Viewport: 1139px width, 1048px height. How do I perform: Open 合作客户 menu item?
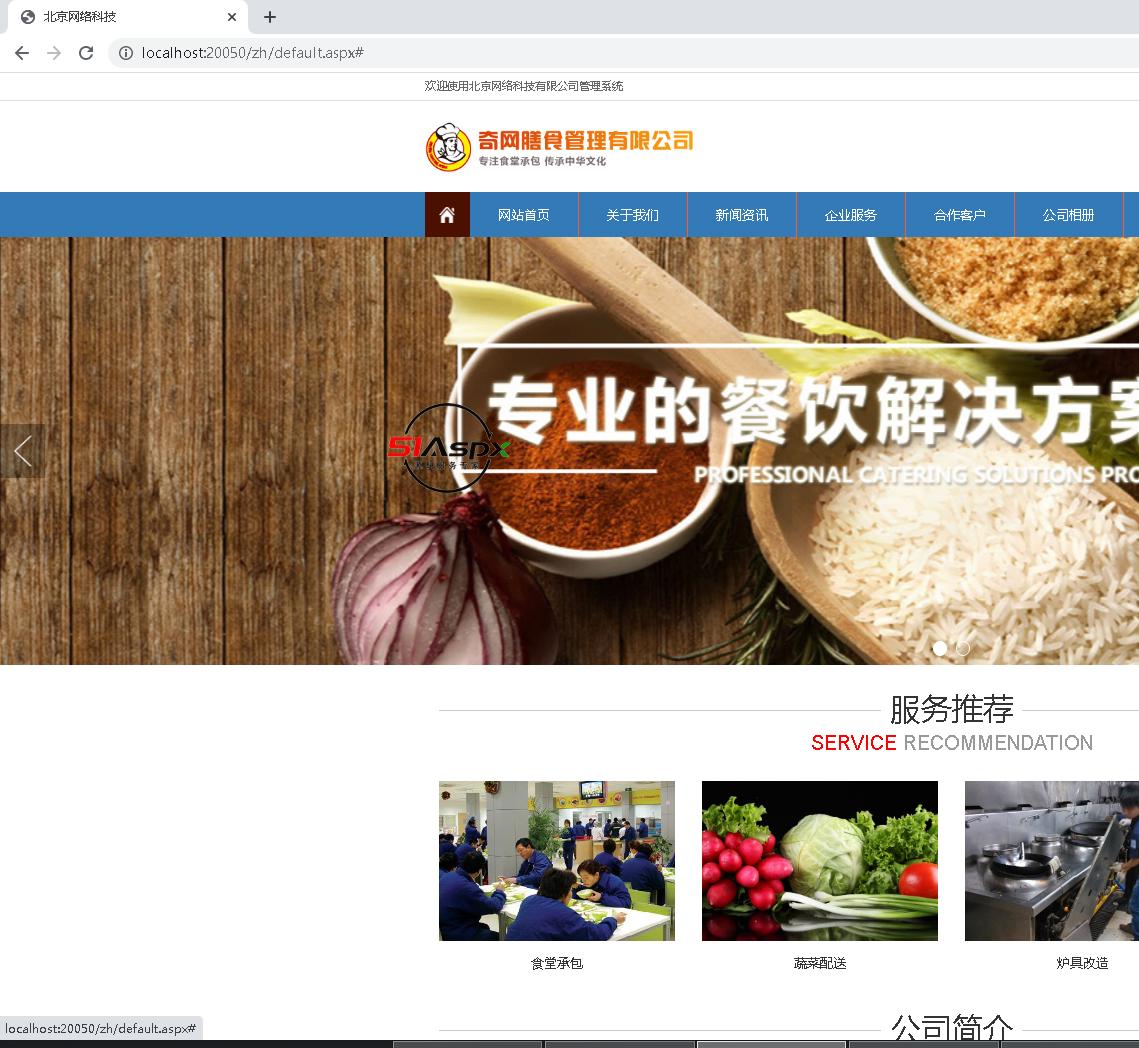click(960, 215)
